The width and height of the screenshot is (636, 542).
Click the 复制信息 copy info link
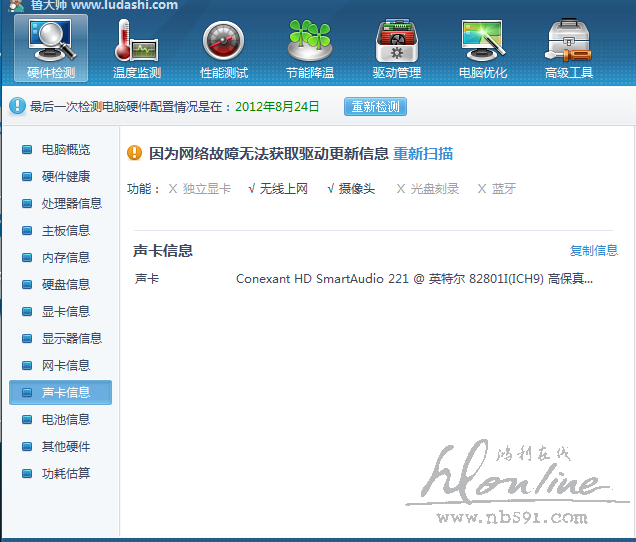[x=594, y=250]
